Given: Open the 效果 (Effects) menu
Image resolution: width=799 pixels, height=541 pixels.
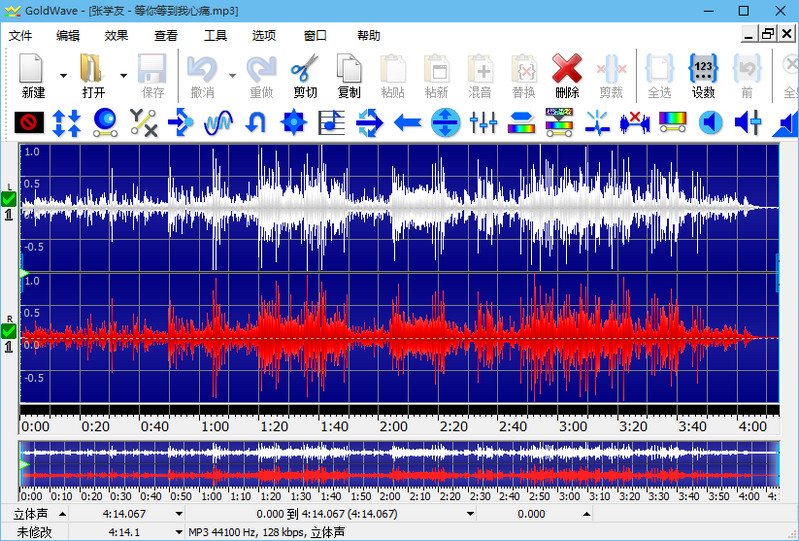Looking at the screenshot, I should pyautogui.click(x=116, y=36).
